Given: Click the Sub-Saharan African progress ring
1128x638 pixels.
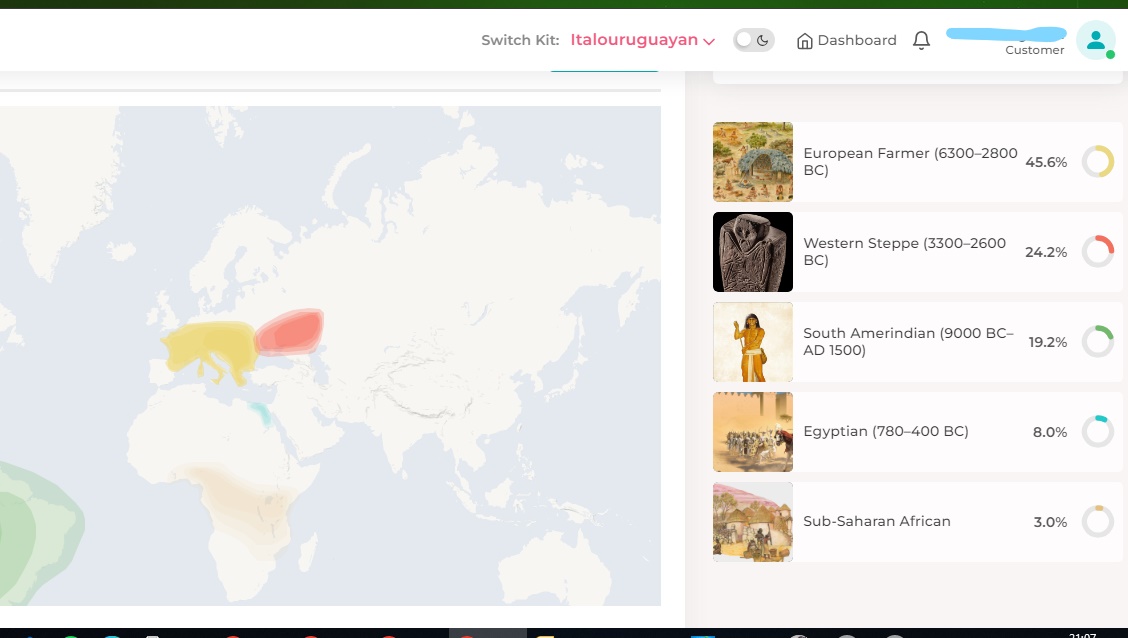Looking at the screenshot, I should pos(1098,521).
